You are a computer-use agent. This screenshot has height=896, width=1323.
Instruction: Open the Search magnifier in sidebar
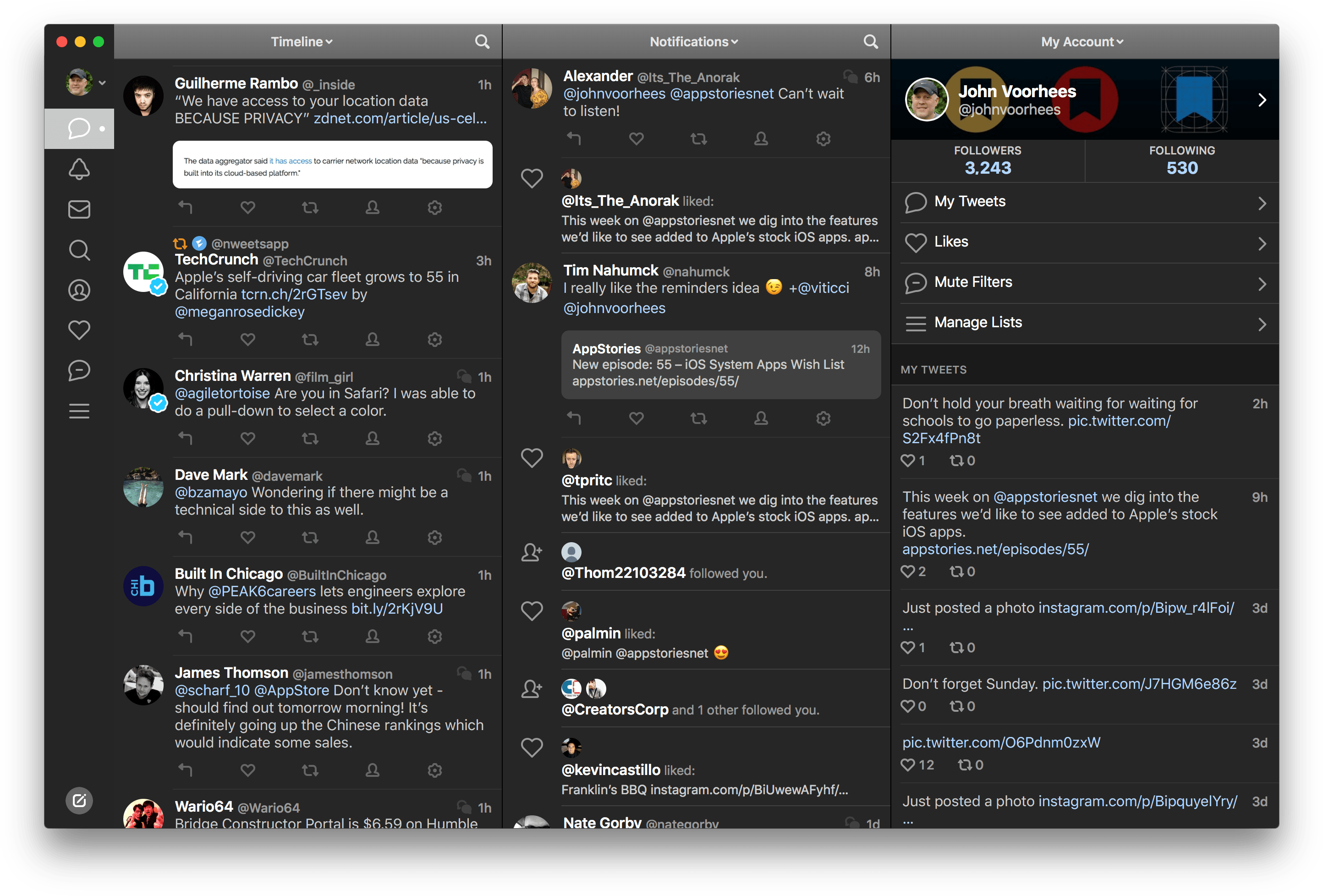79,250
